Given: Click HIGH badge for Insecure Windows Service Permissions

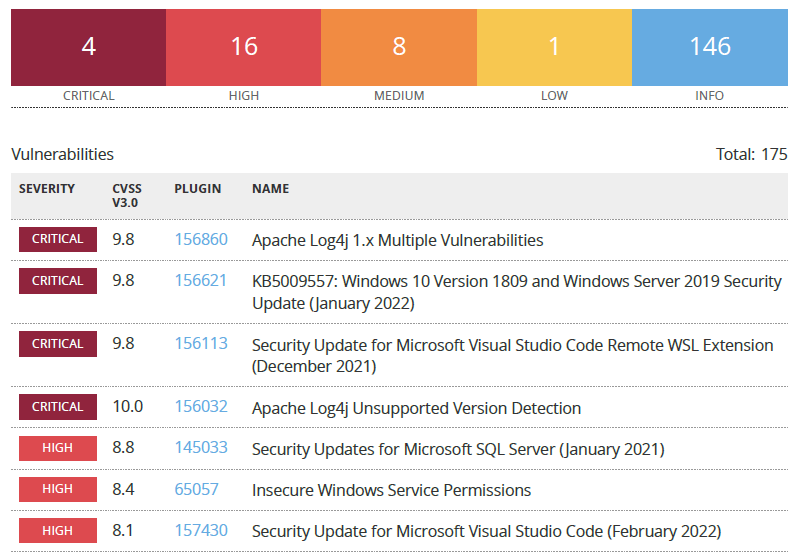Looking at the screenshot, I should point(58,489).
